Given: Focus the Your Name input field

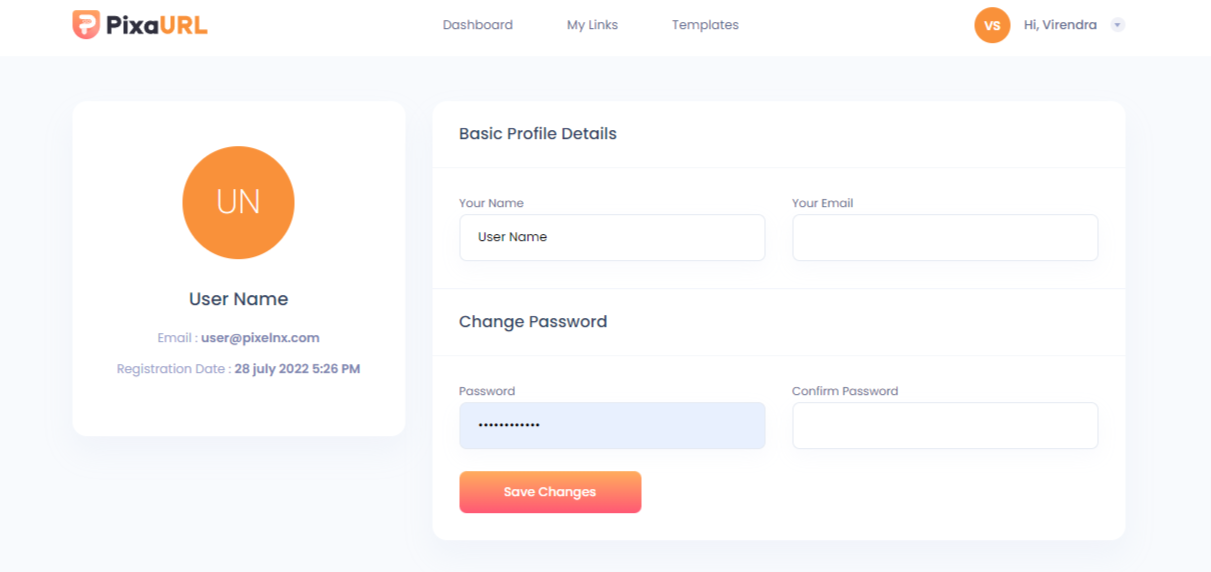Looking at the screenshot, I should coord(612,238).
